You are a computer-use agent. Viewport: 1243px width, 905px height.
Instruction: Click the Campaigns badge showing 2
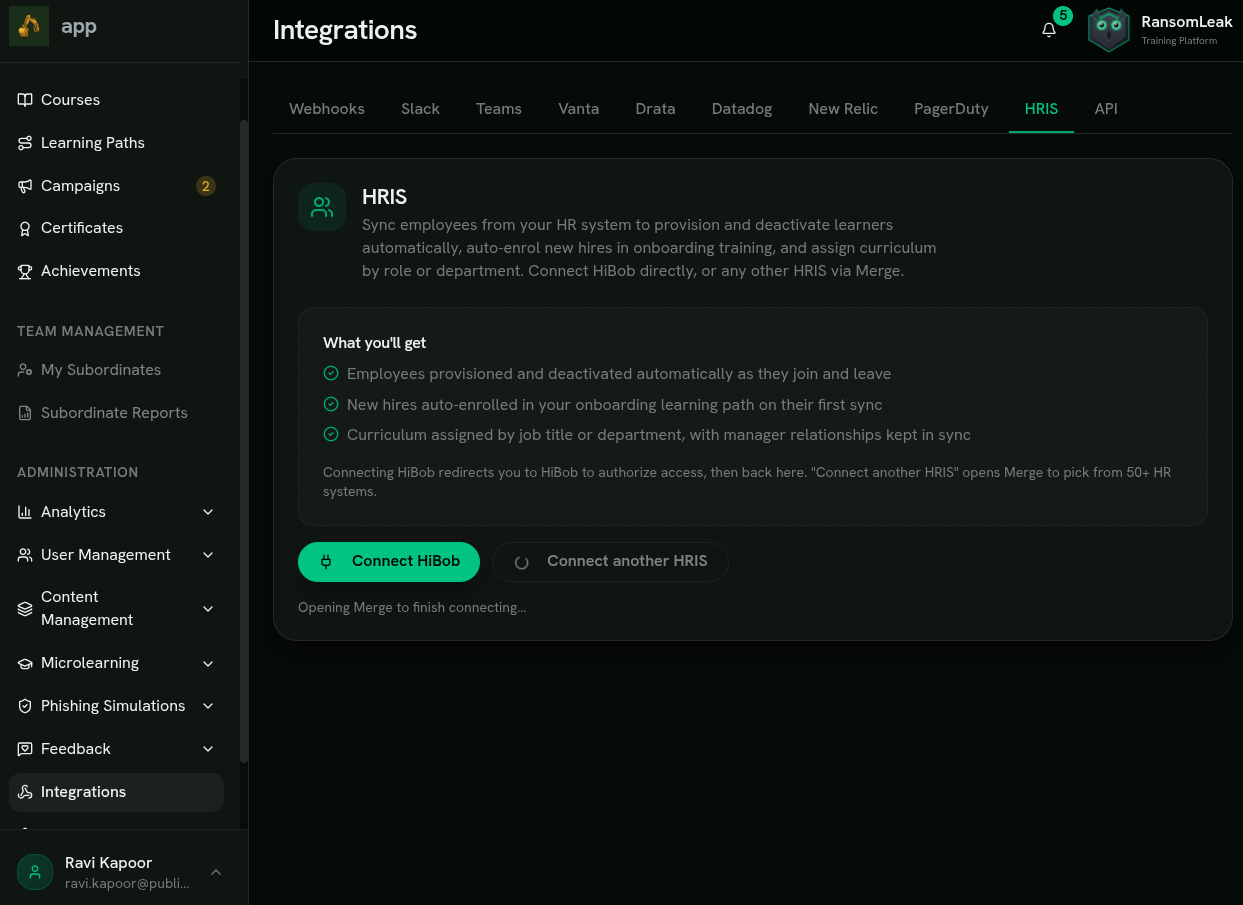[x=206, y=186]
